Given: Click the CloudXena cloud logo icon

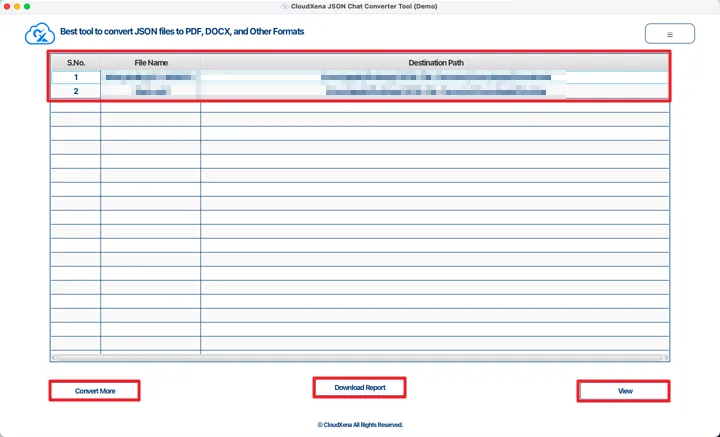Looking at the screenshot, I should 37,34.
